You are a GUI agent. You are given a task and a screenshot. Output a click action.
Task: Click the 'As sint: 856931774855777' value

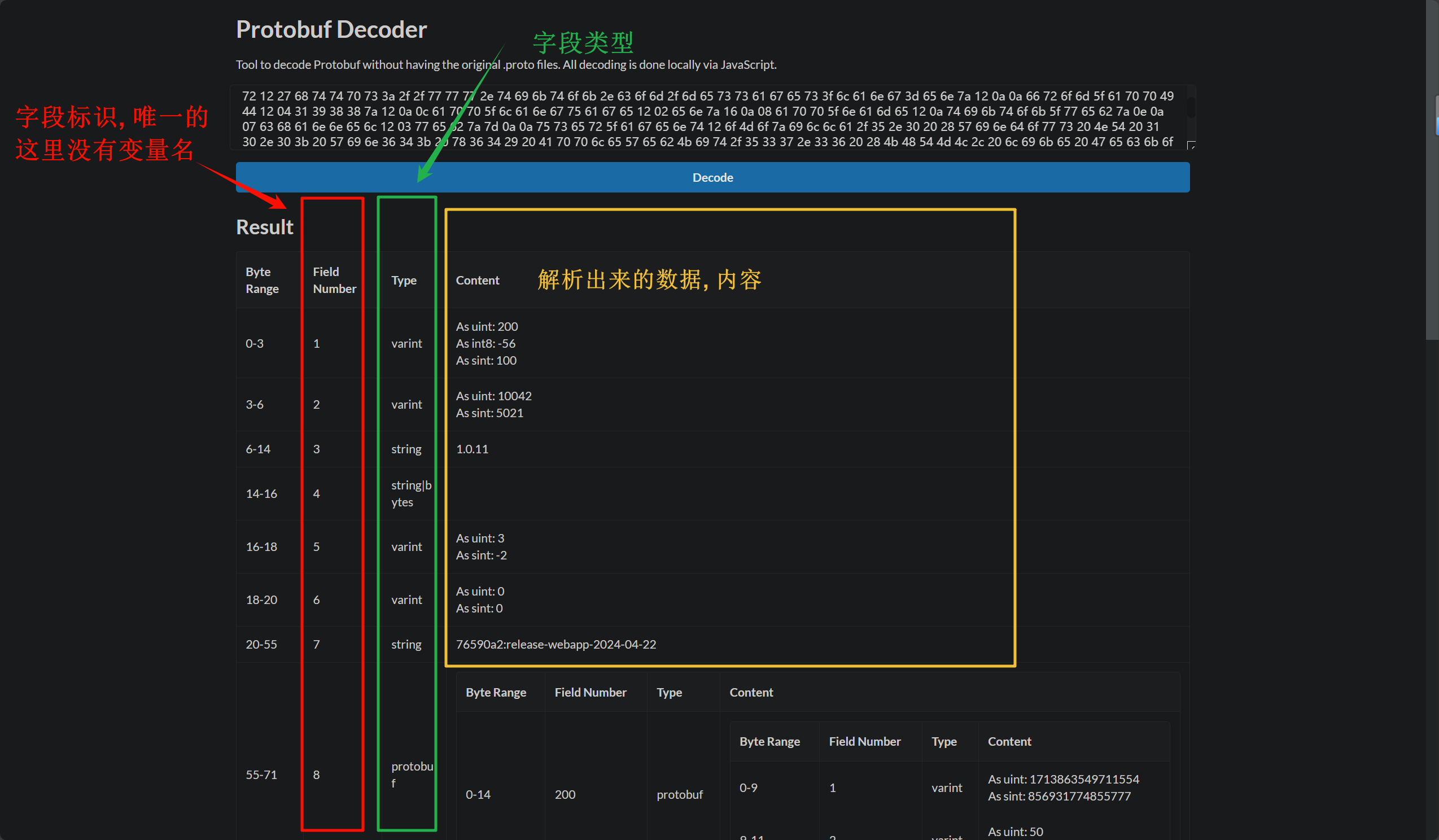click(1059, 796)
